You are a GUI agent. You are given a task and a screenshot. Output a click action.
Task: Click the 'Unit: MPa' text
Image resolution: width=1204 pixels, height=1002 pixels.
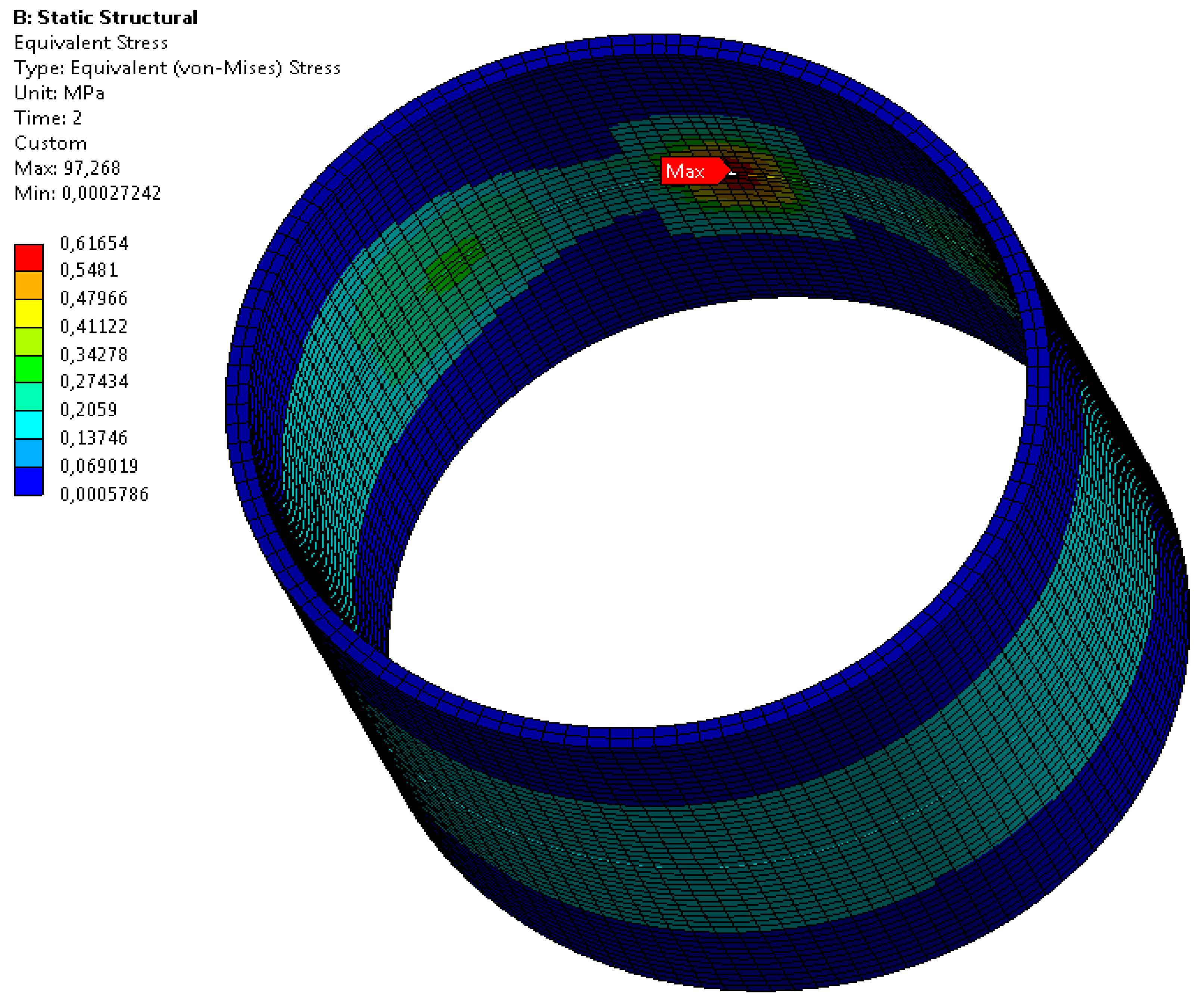point(59,93)
